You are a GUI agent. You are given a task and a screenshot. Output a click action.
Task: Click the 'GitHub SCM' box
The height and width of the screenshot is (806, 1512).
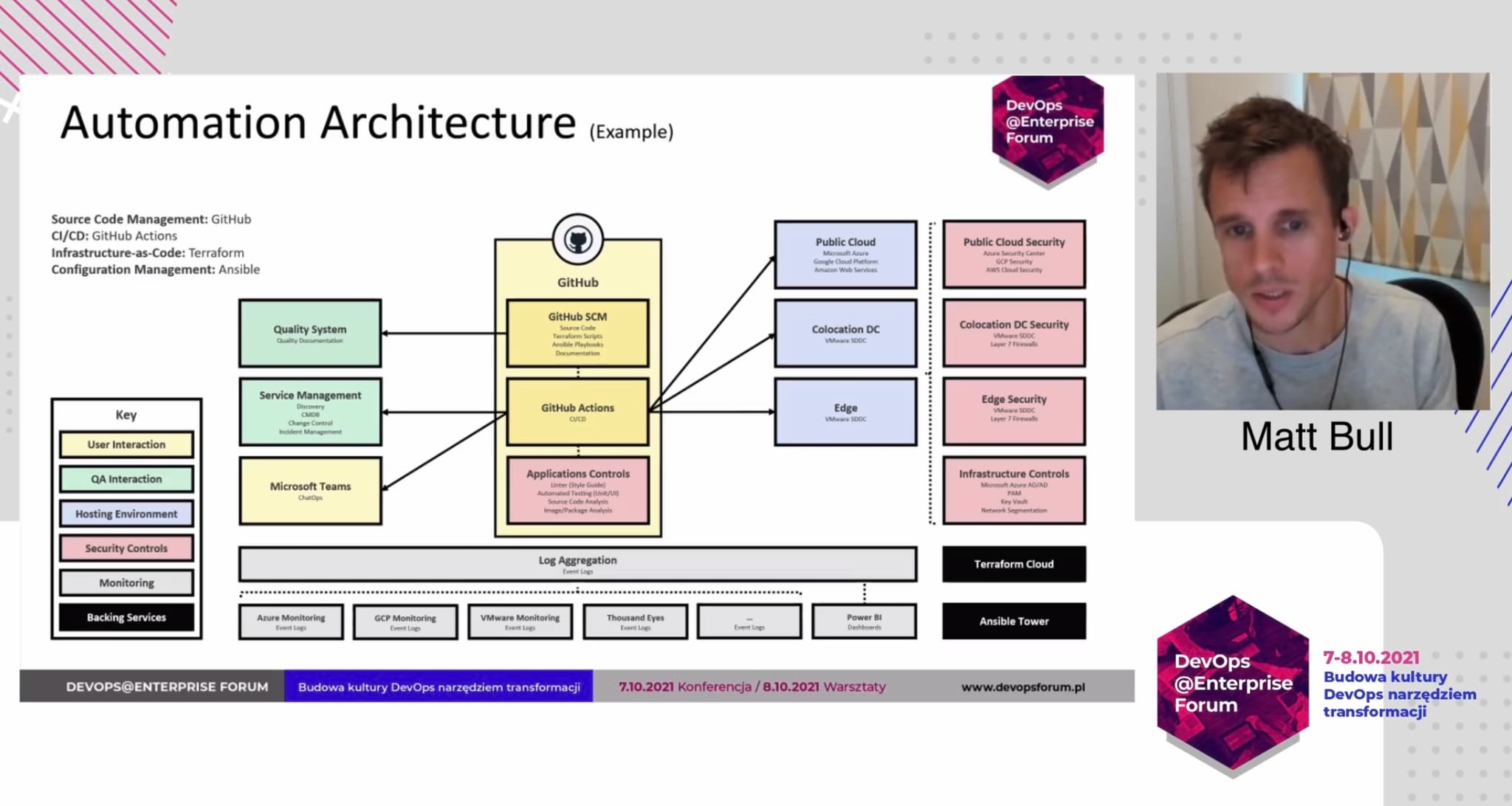click(x=577, y=333)
